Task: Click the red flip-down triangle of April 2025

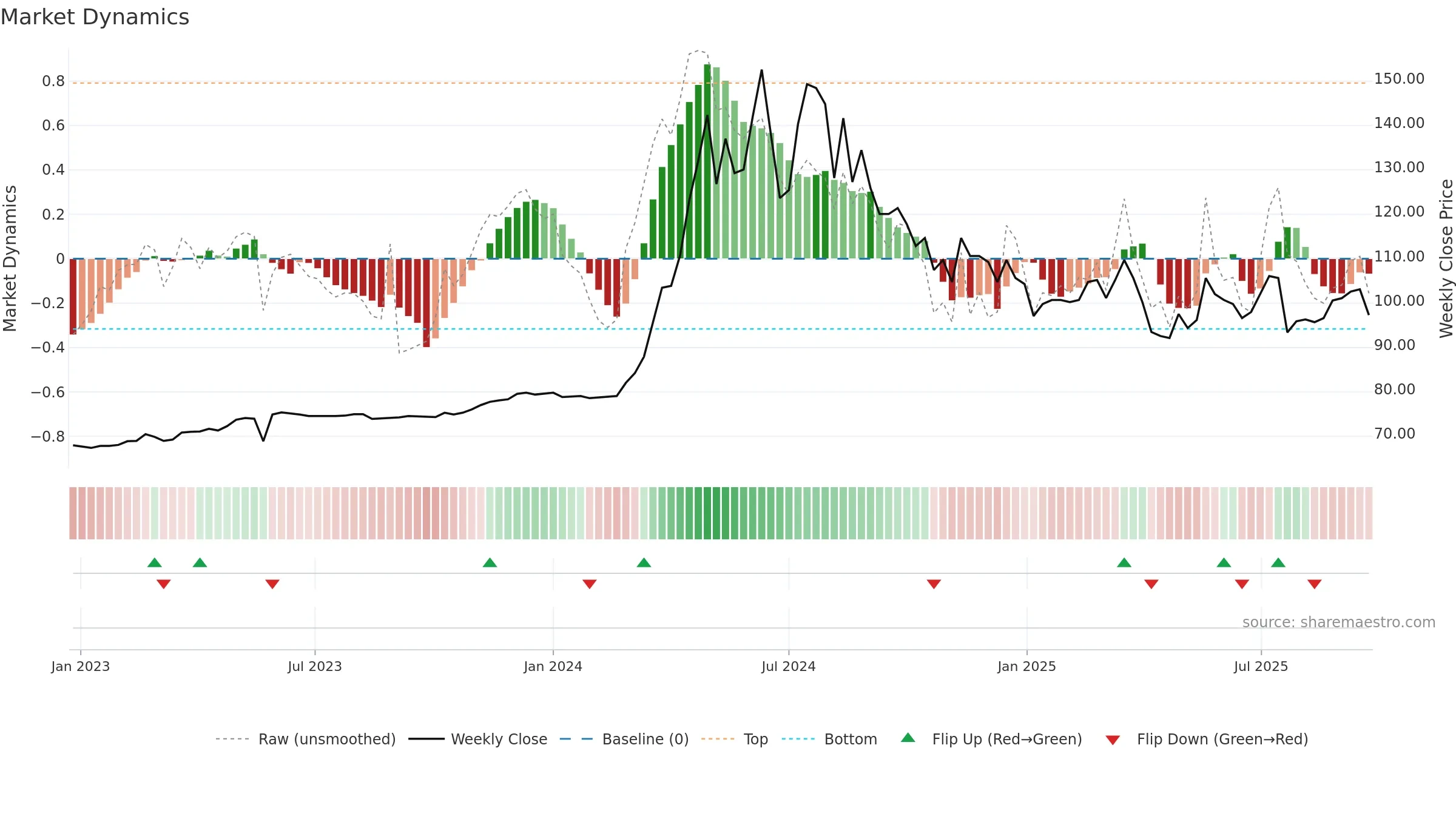Action: 1151,584
